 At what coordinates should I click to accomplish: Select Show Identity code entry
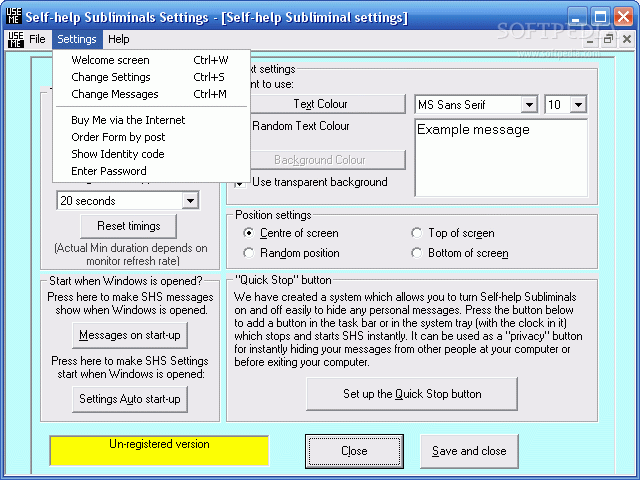[x=151, y=154]
